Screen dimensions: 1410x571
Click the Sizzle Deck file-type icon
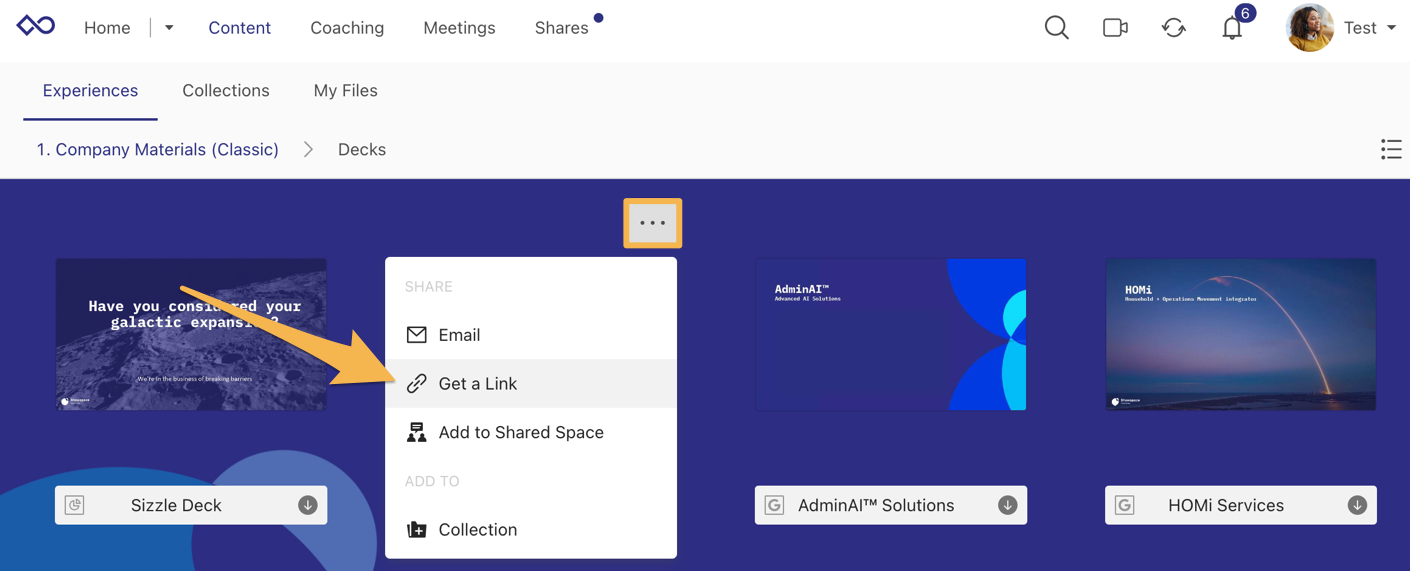coord(75,505)
